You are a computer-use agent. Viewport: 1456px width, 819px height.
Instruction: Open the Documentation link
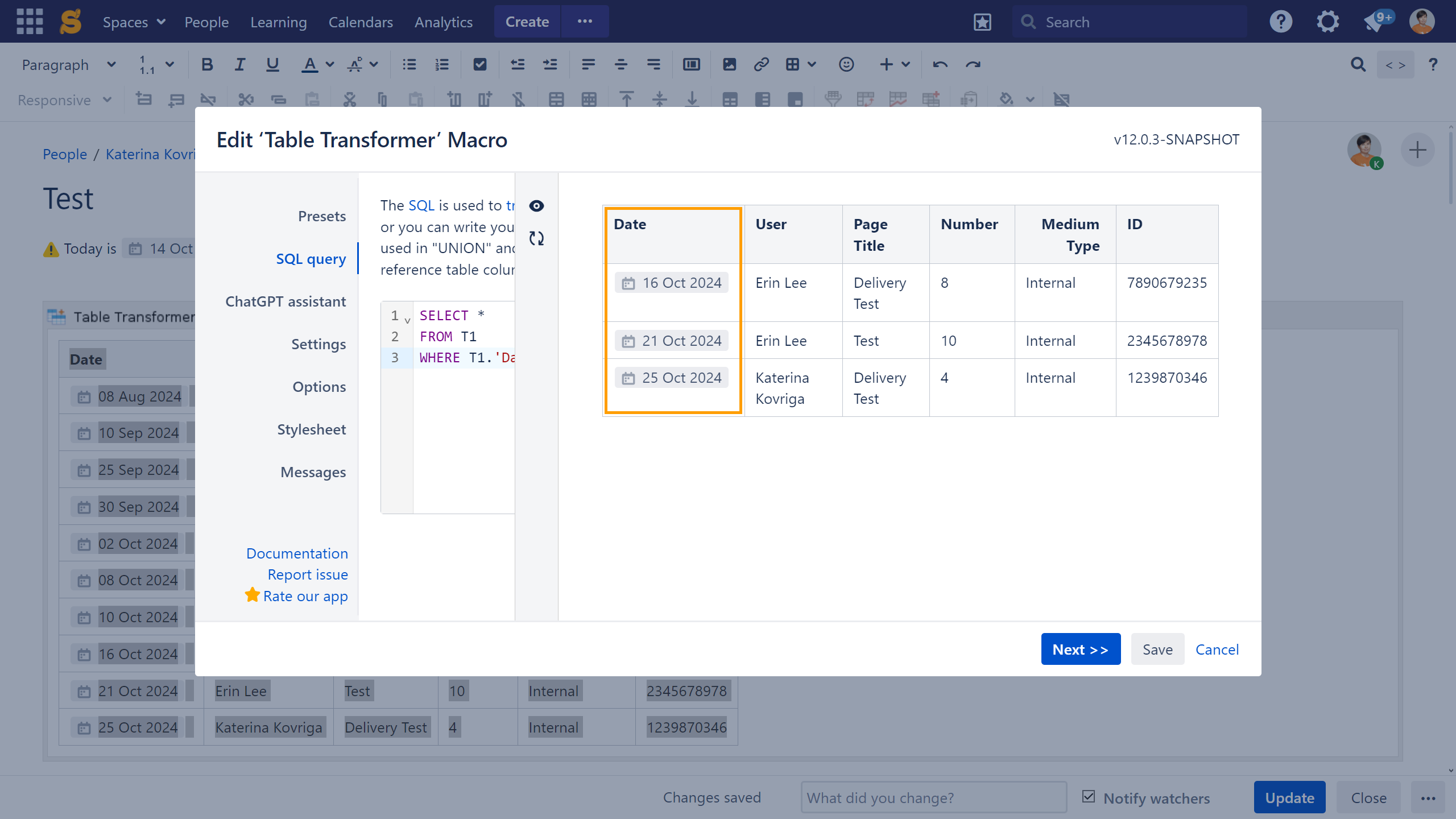[297, 553]
